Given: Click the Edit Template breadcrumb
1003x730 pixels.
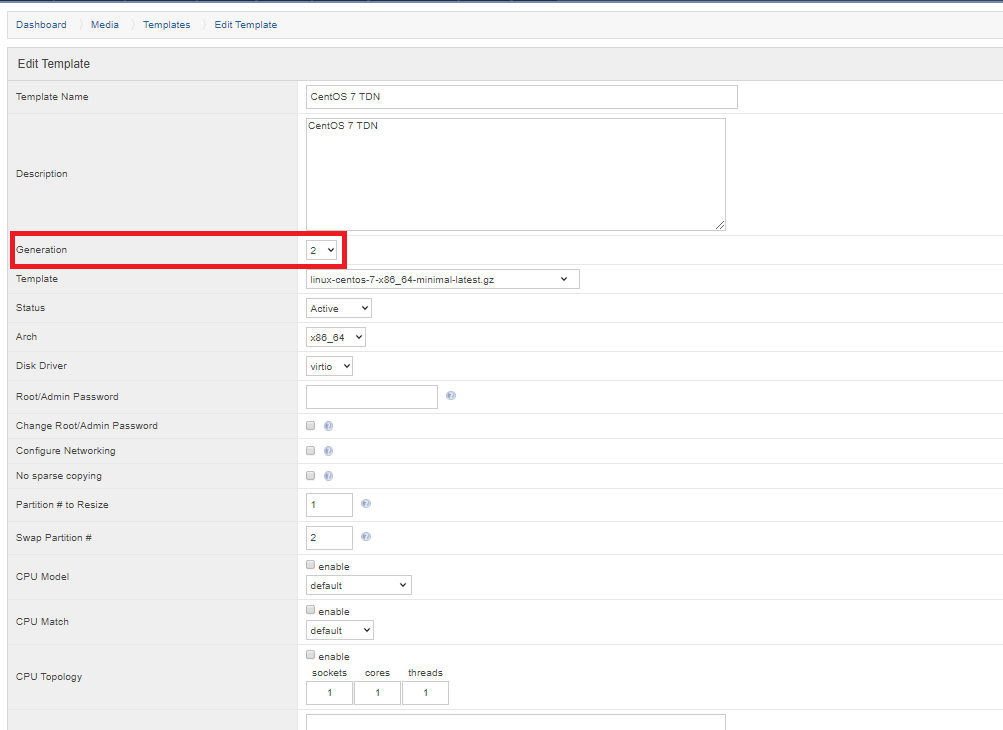Looking at the screenshot, I should coord(246,24).
